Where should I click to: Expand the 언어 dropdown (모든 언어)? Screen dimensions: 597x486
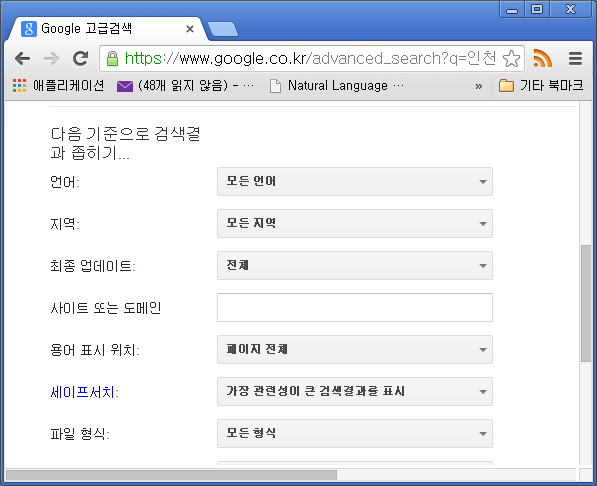(x=355, y=182)
